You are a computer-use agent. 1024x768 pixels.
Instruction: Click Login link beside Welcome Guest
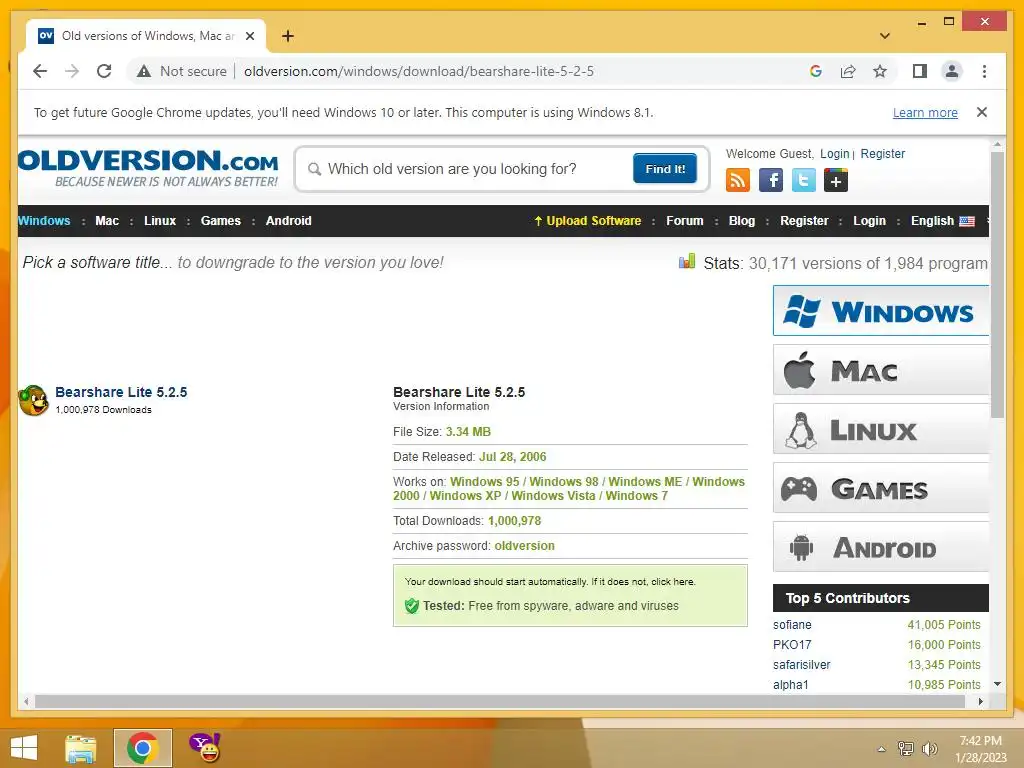[835, 153]
